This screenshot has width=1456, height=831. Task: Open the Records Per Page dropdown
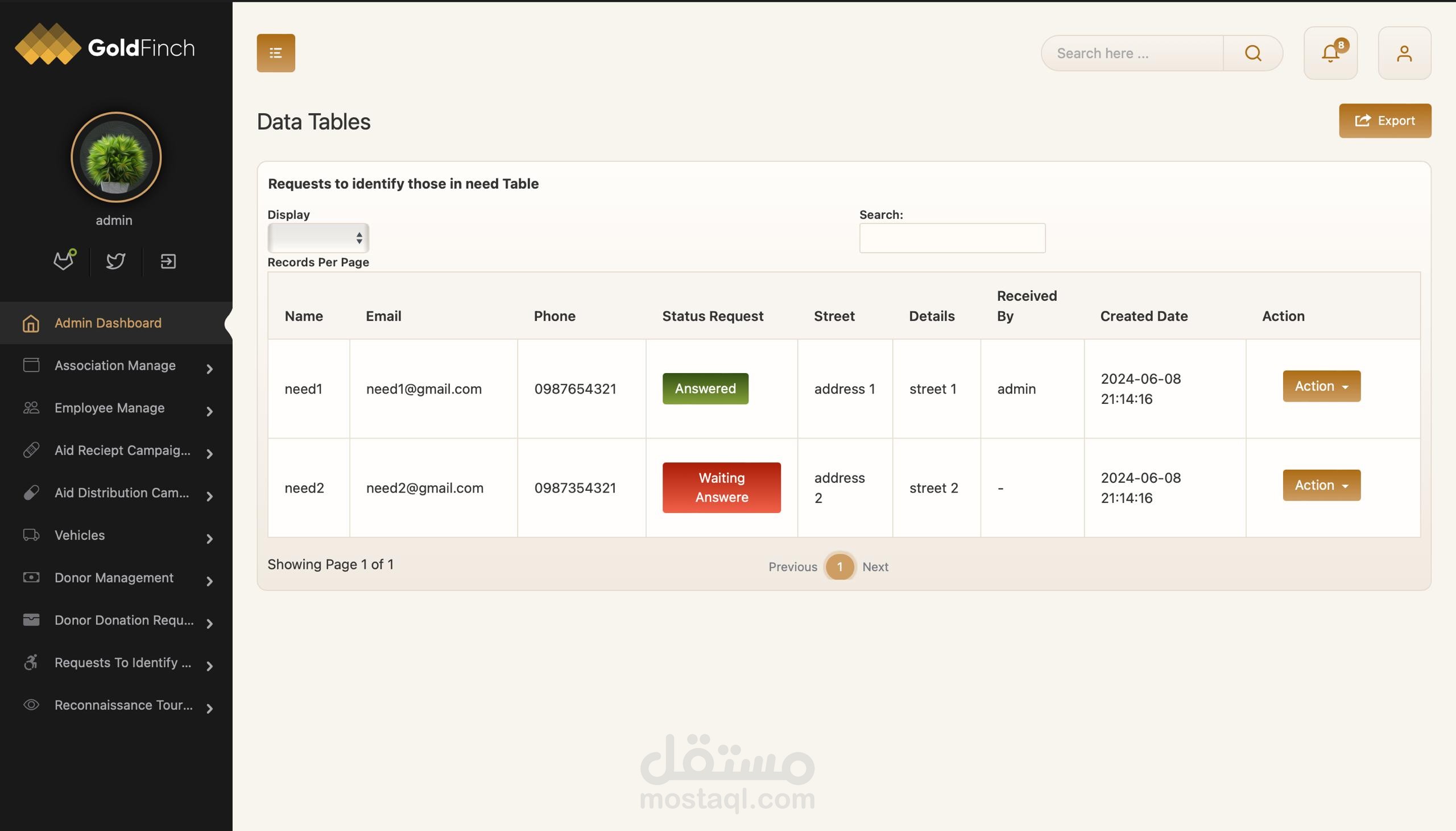[x=318, y=238]
